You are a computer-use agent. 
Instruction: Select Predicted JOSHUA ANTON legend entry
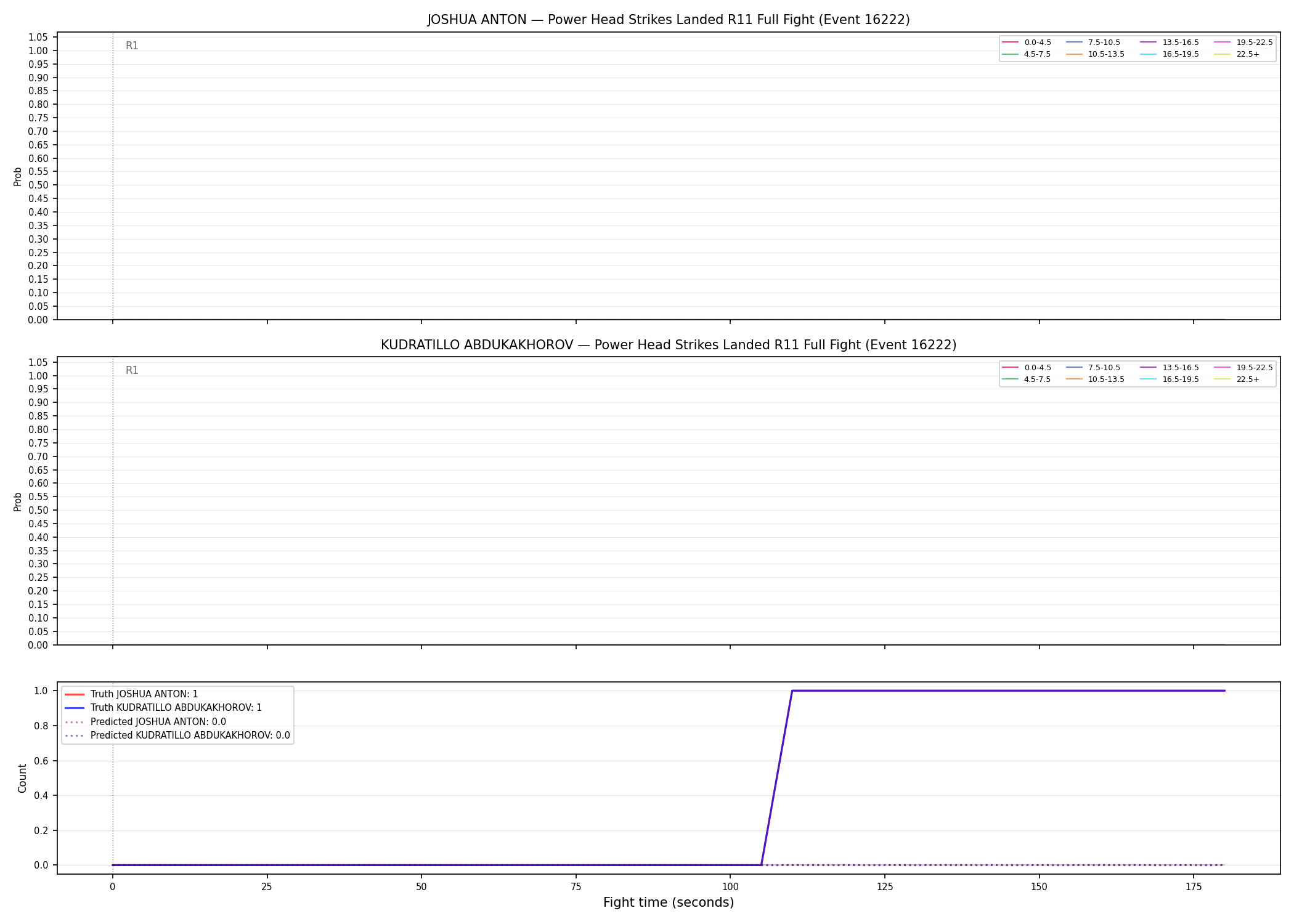click(x=145, y=721)
